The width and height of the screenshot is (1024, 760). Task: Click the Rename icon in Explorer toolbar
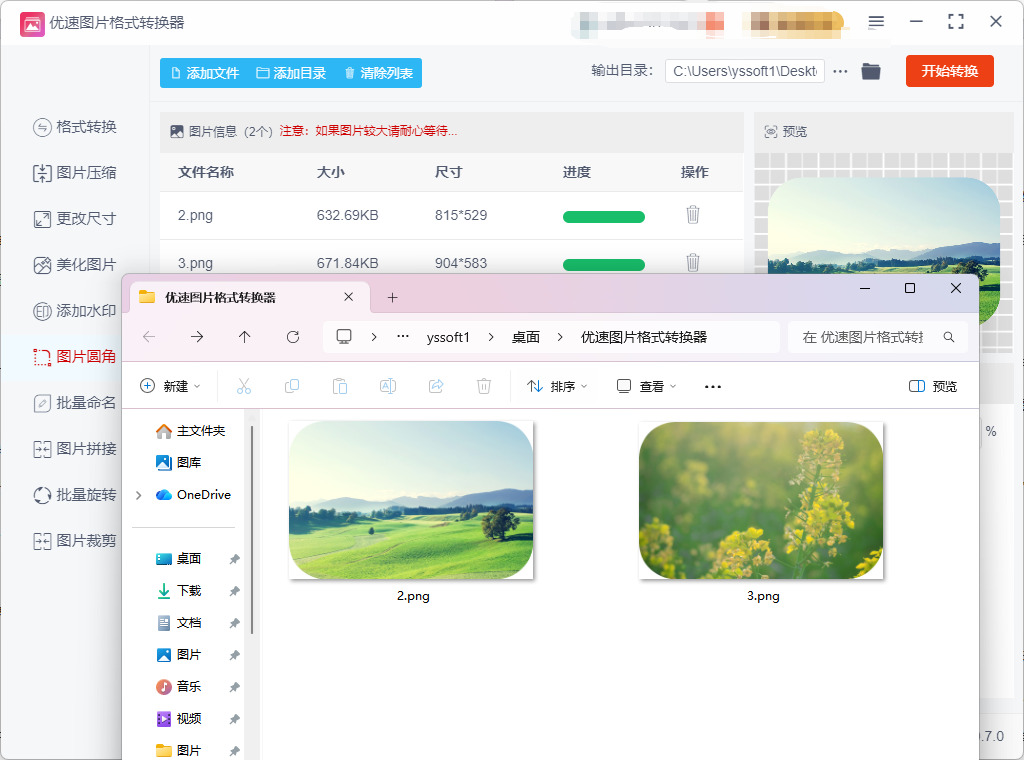tap(388, 387)
